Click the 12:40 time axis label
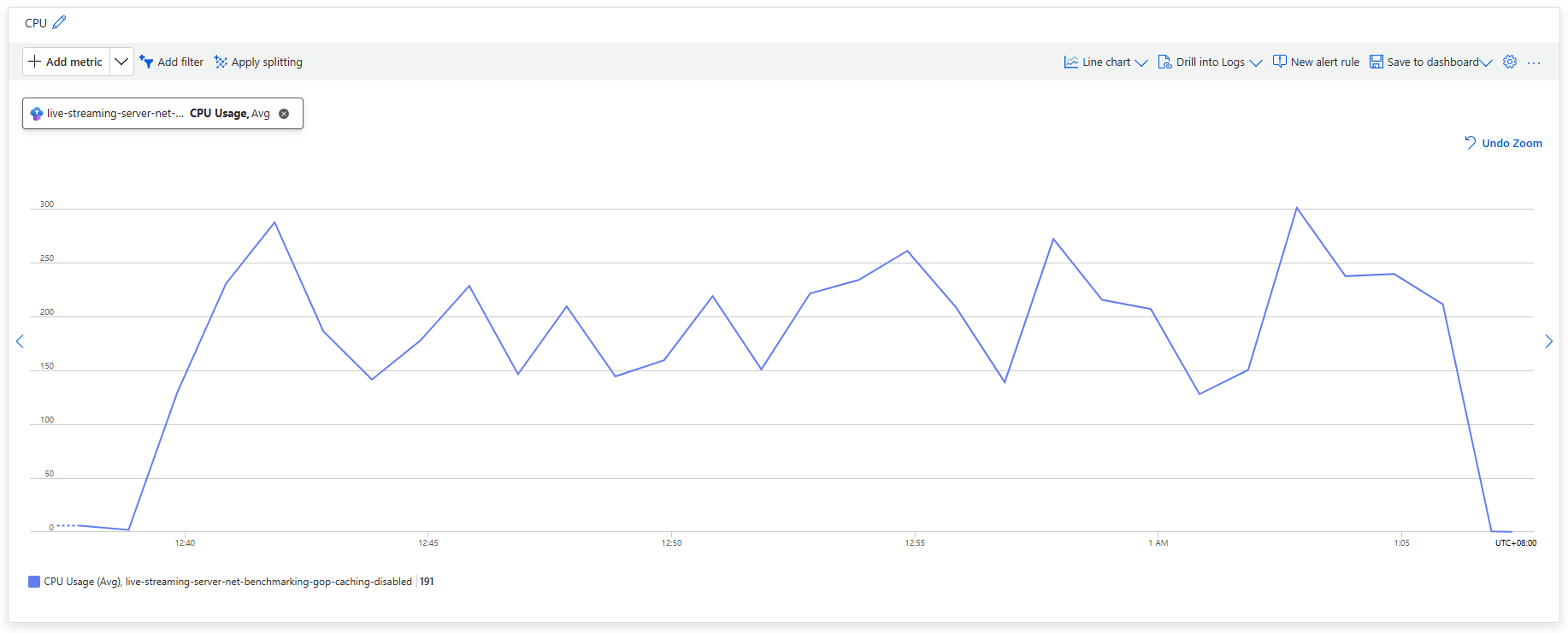Image resolution: width=1568 pixels, height=633 pixels. coord(185,543)
